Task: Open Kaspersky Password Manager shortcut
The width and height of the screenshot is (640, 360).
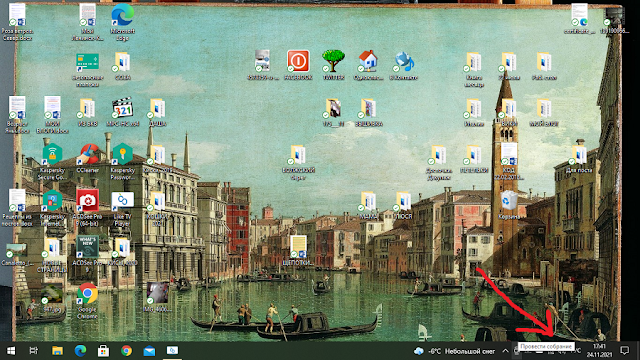Action: (x=122, y=162)
